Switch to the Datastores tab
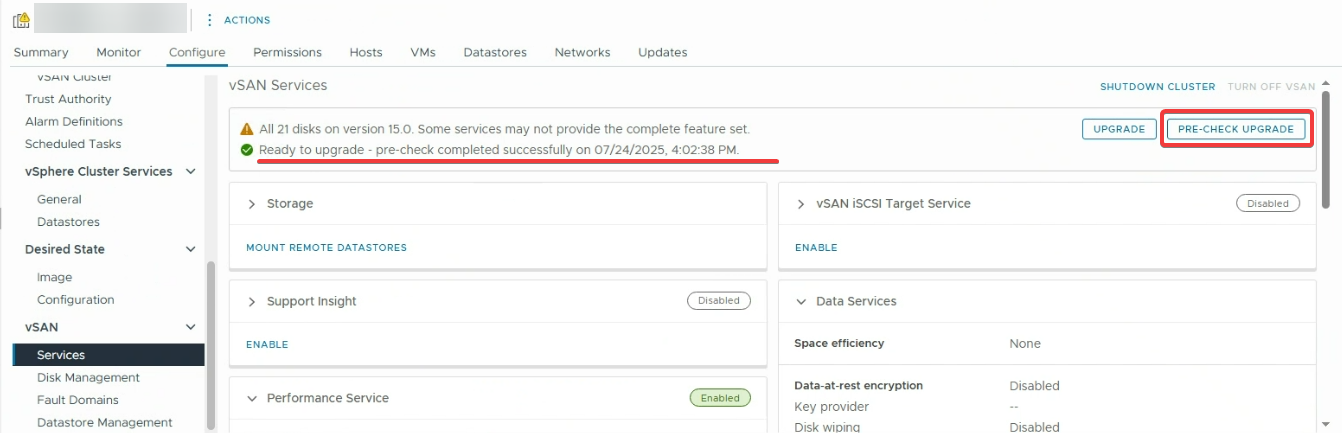 495,52
